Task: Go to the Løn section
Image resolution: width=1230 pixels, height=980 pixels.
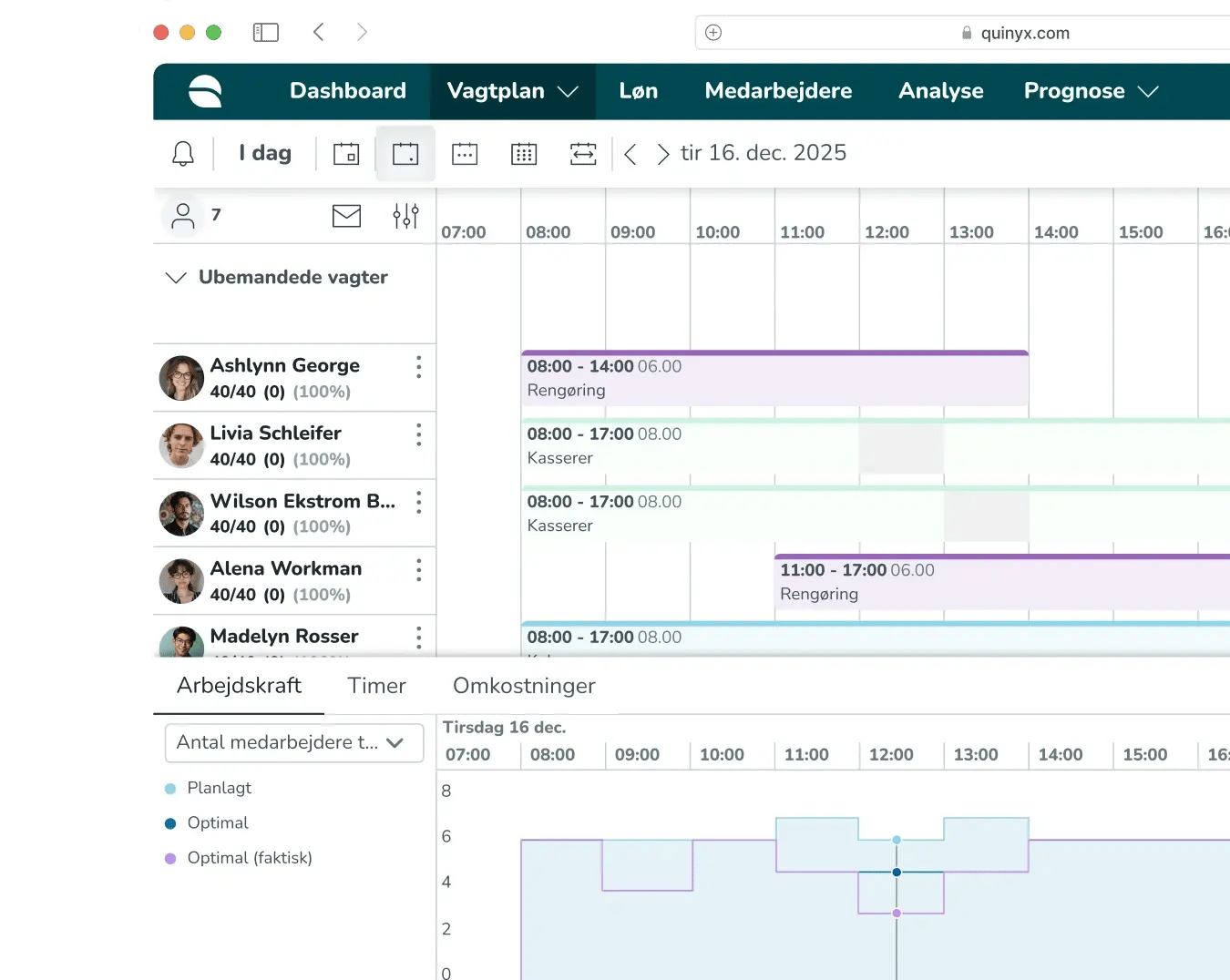Action: tap(639, 91)
